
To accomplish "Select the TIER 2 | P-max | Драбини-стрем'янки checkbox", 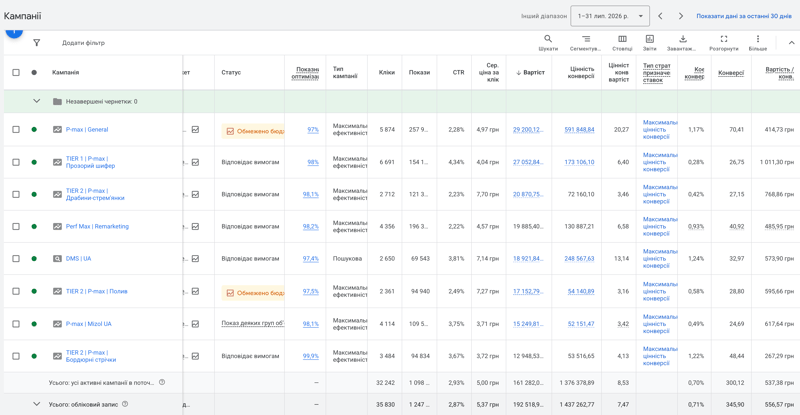I will coord(16,194).
